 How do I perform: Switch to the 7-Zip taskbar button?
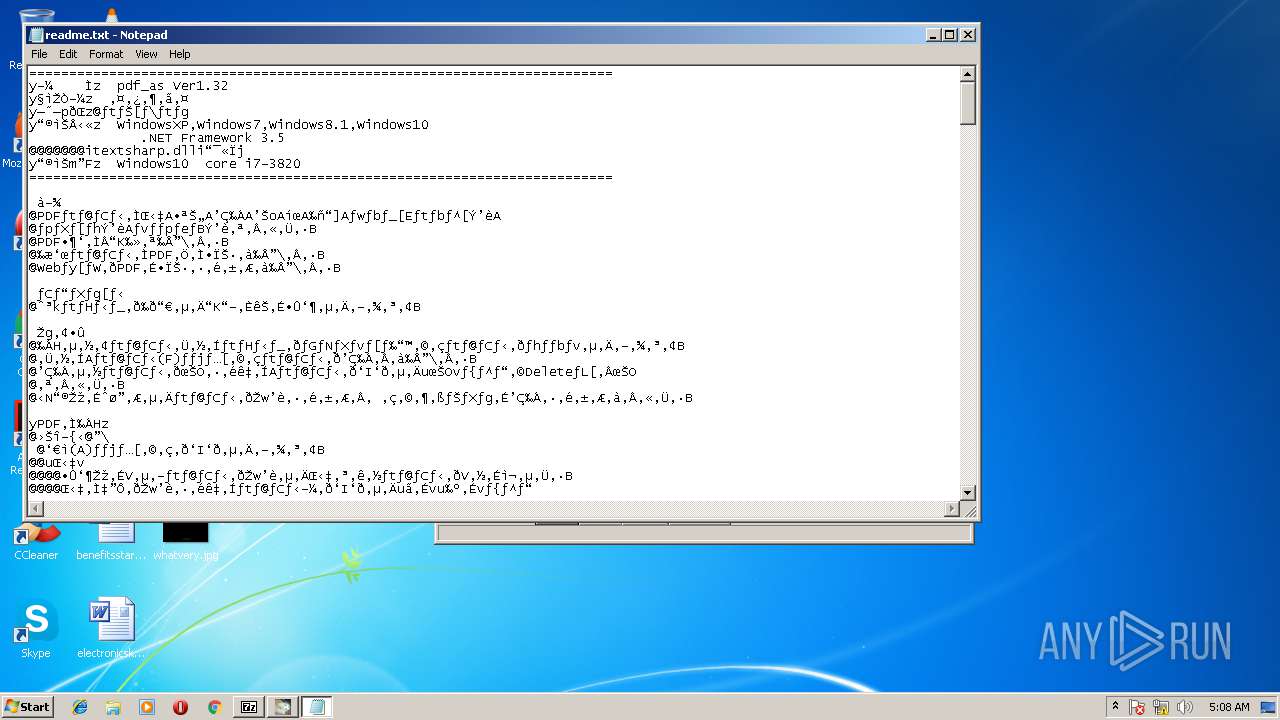249,707
